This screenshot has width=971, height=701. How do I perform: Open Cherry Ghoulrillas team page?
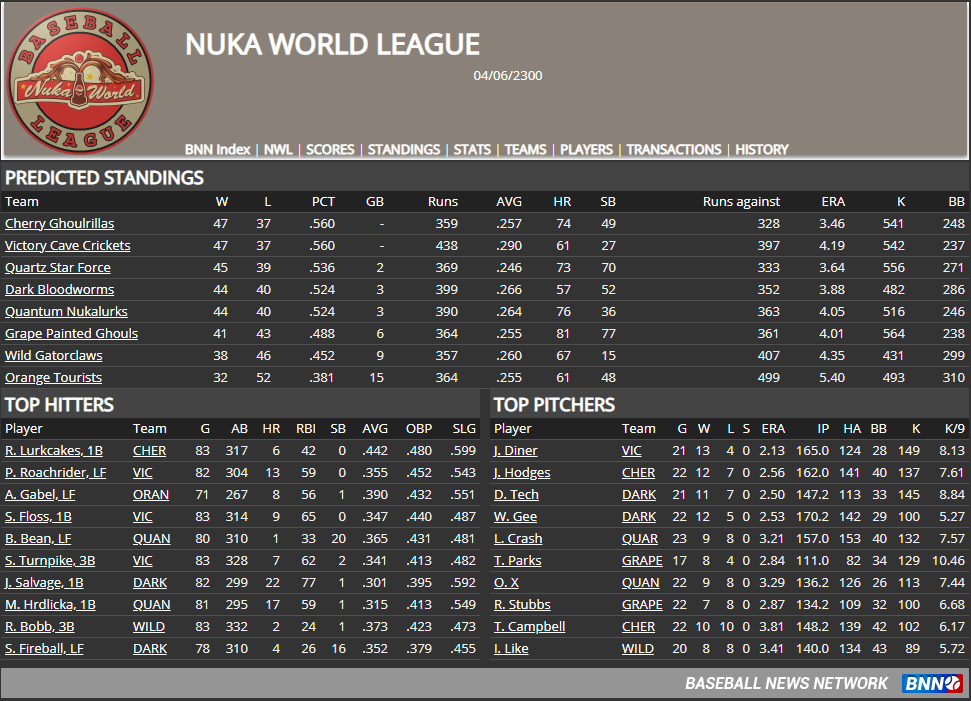59,224
